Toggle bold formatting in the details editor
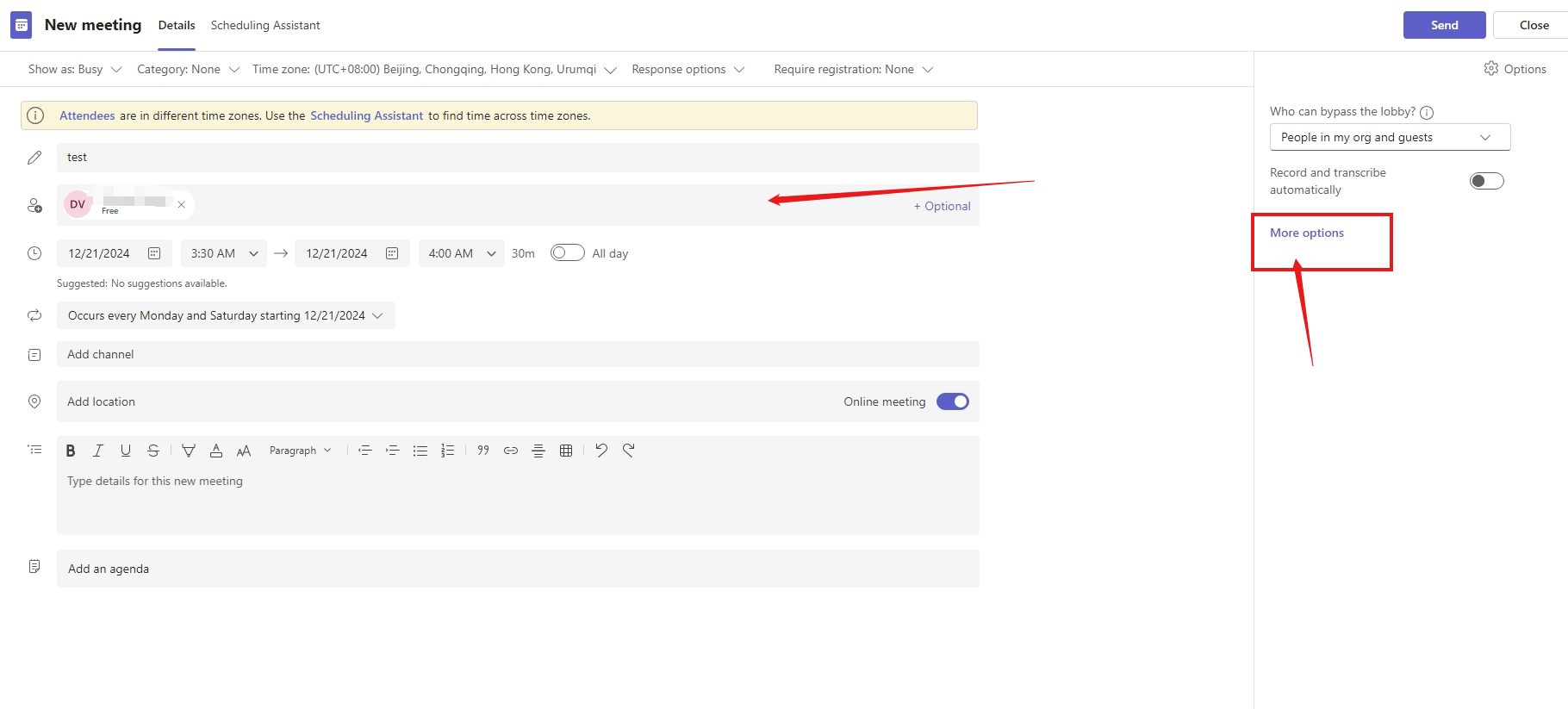 [71, 451]
